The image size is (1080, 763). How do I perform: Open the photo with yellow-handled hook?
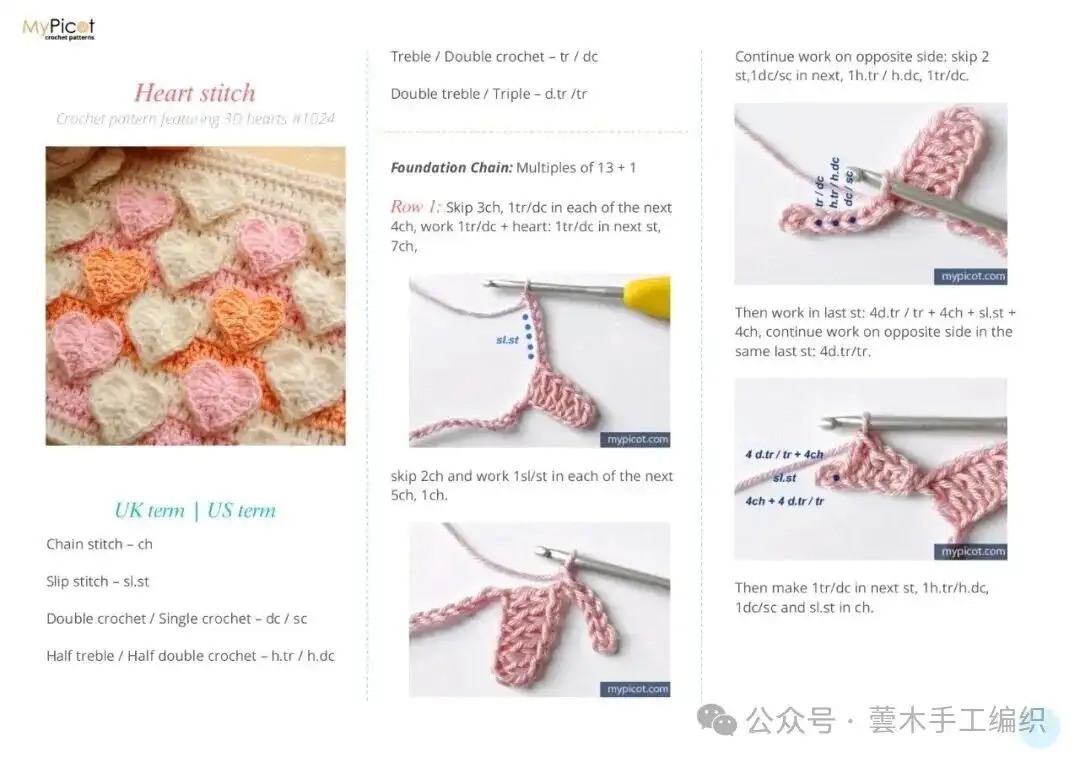(x=539, y=360)
